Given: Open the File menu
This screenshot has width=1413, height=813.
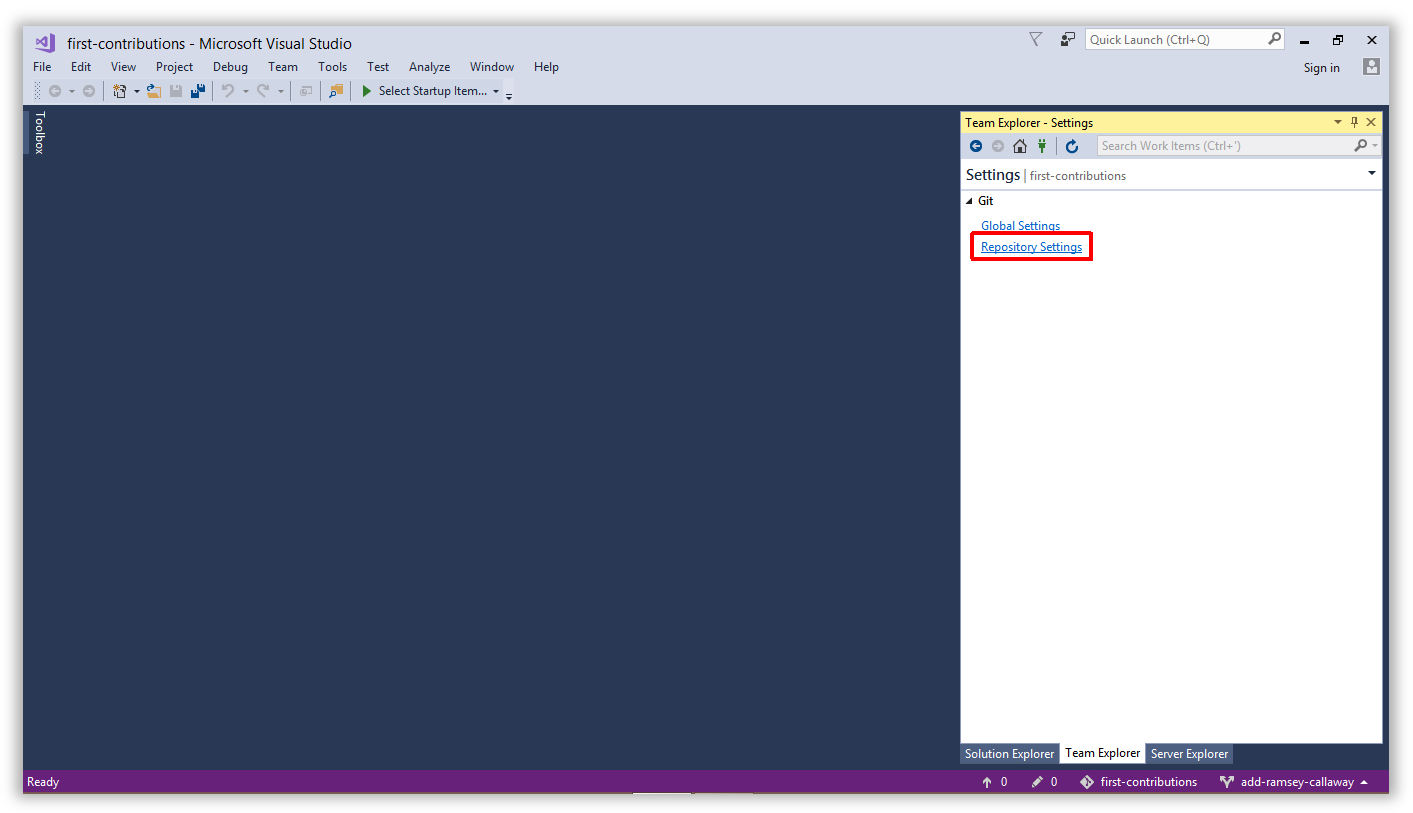Looking at the screenshot, I should click(x=42, y=67).
